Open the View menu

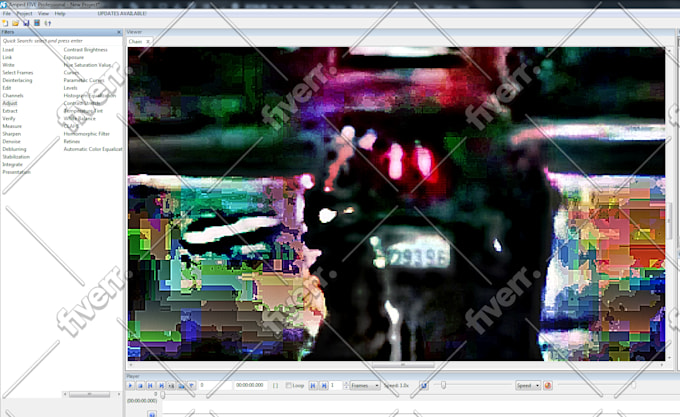coord(43,13)
